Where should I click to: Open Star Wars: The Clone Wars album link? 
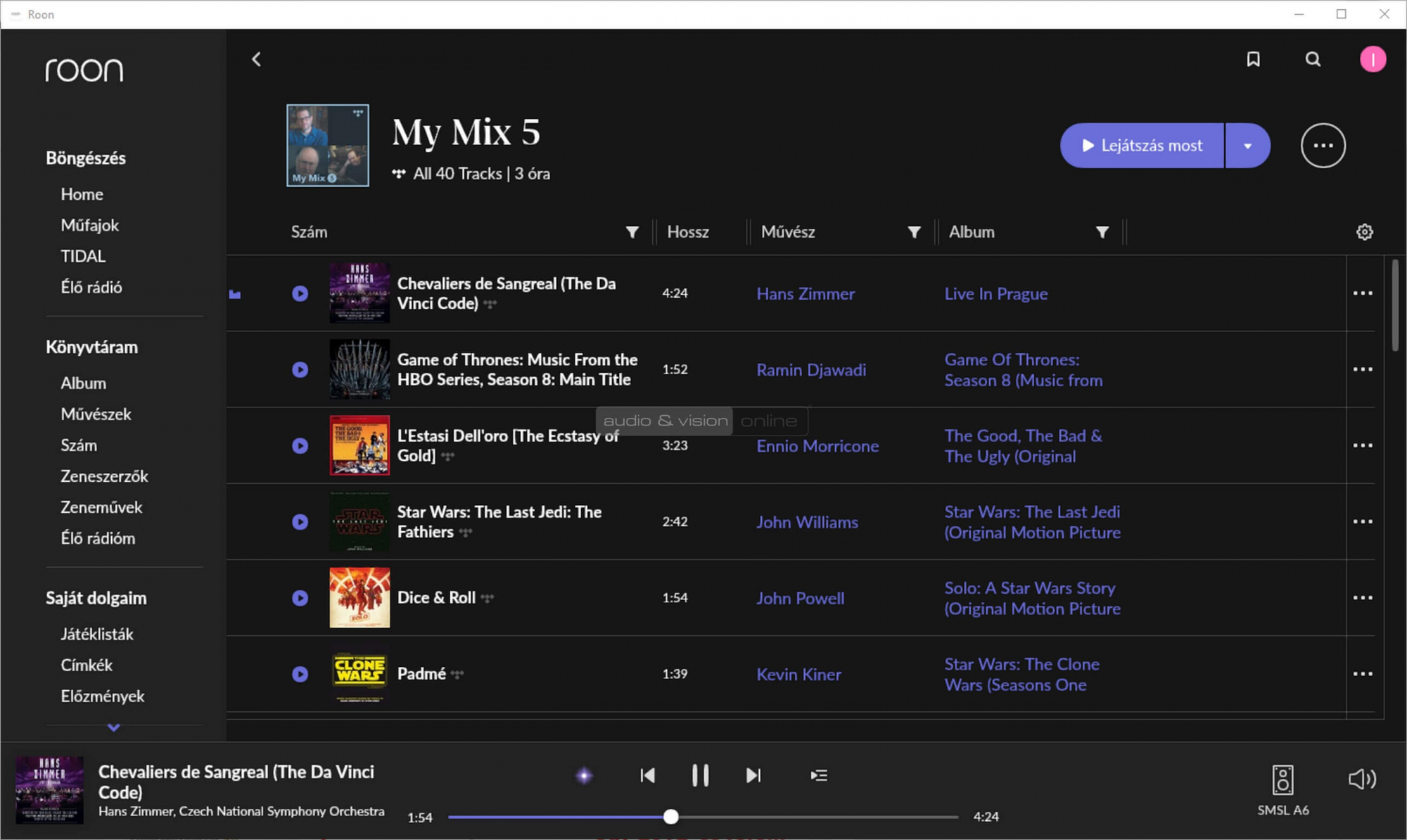(1021, 675)
